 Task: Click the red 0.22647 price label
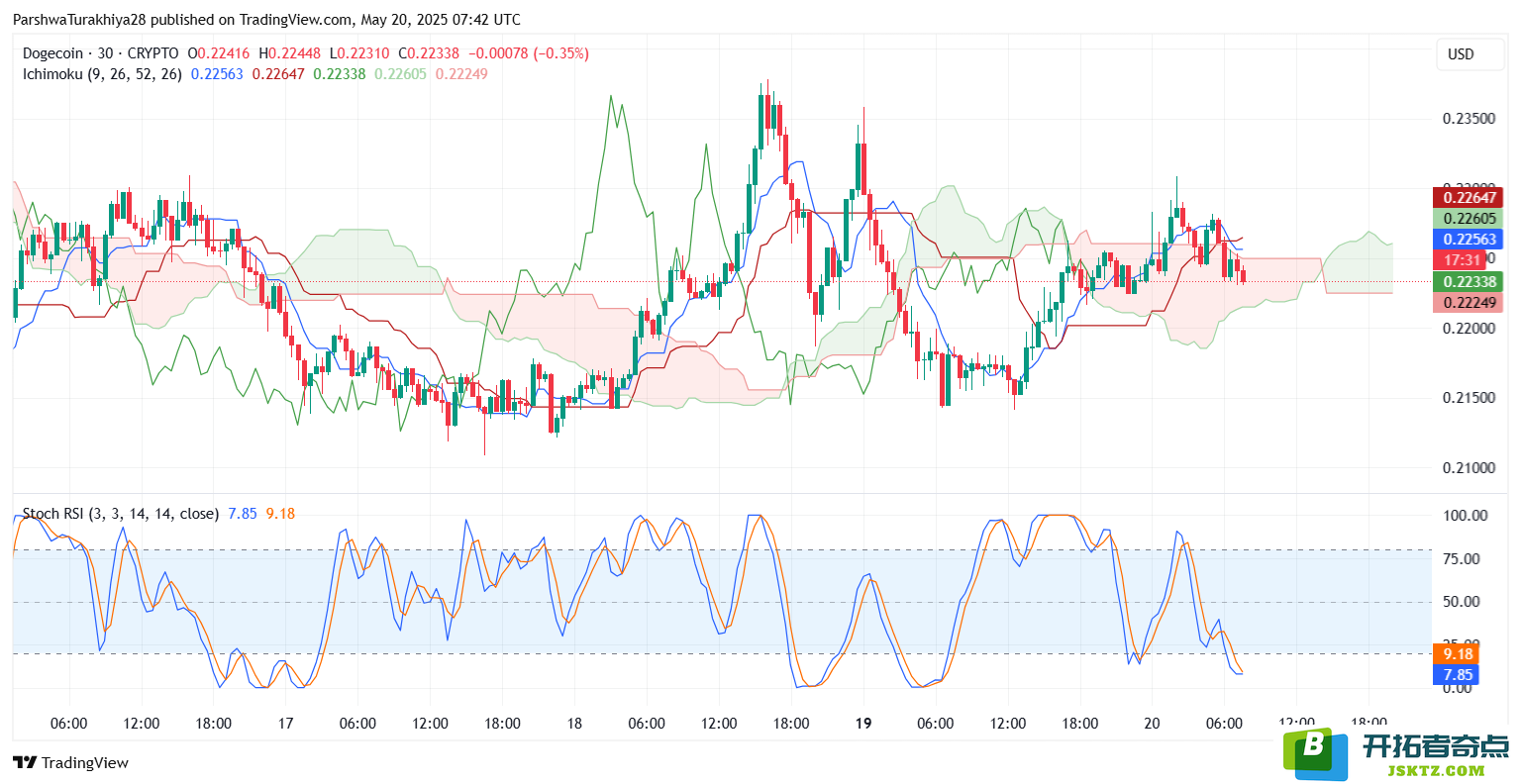click(x=1469, y=198)
